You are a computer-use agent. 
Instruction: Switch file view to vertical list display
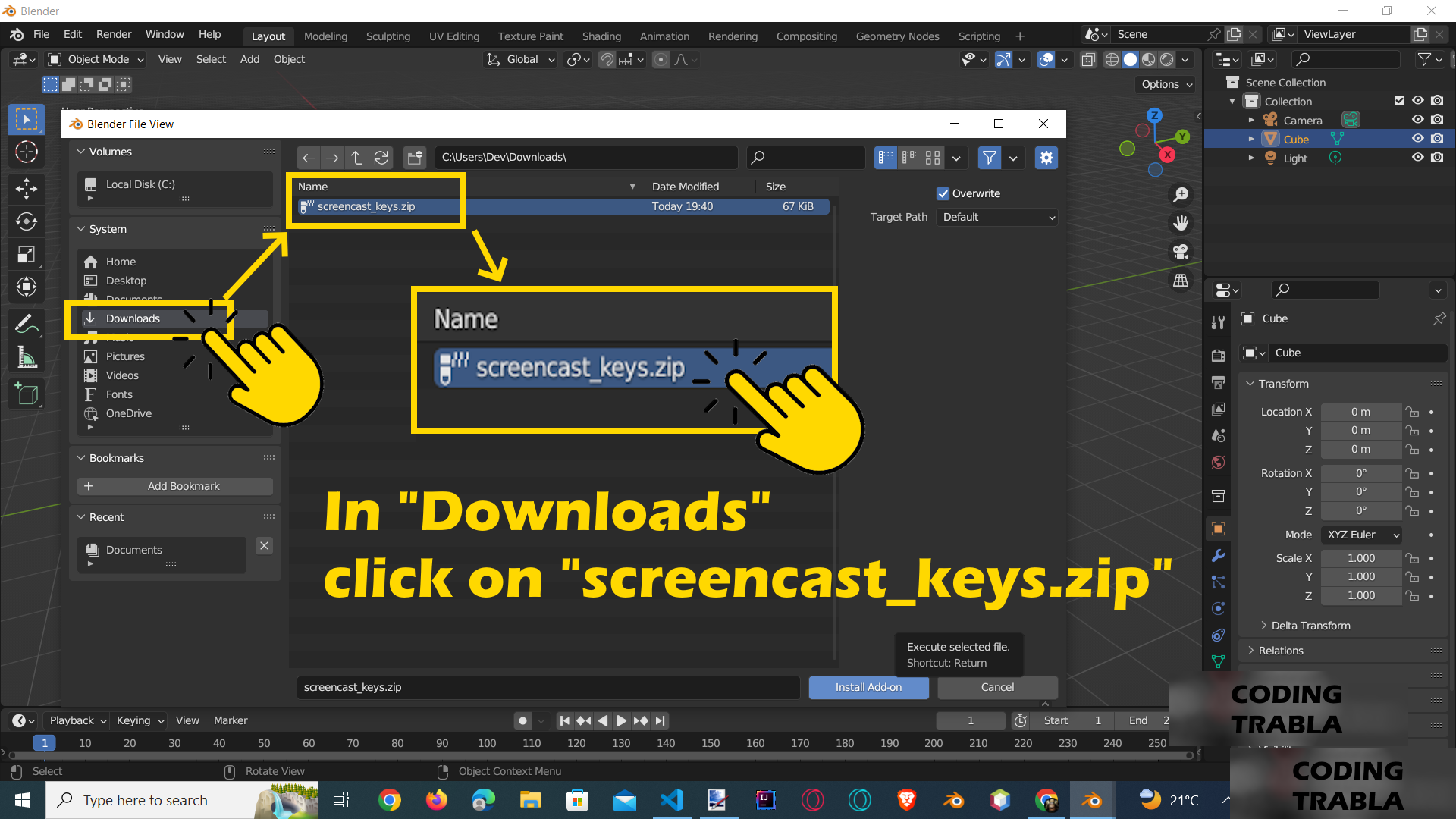pos(886,158)
